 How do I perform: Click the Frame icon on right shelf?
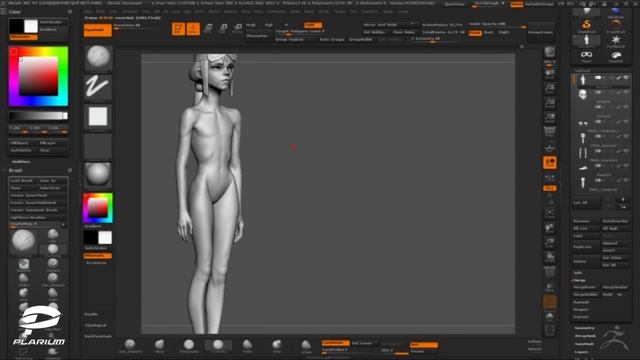(550, 213)
